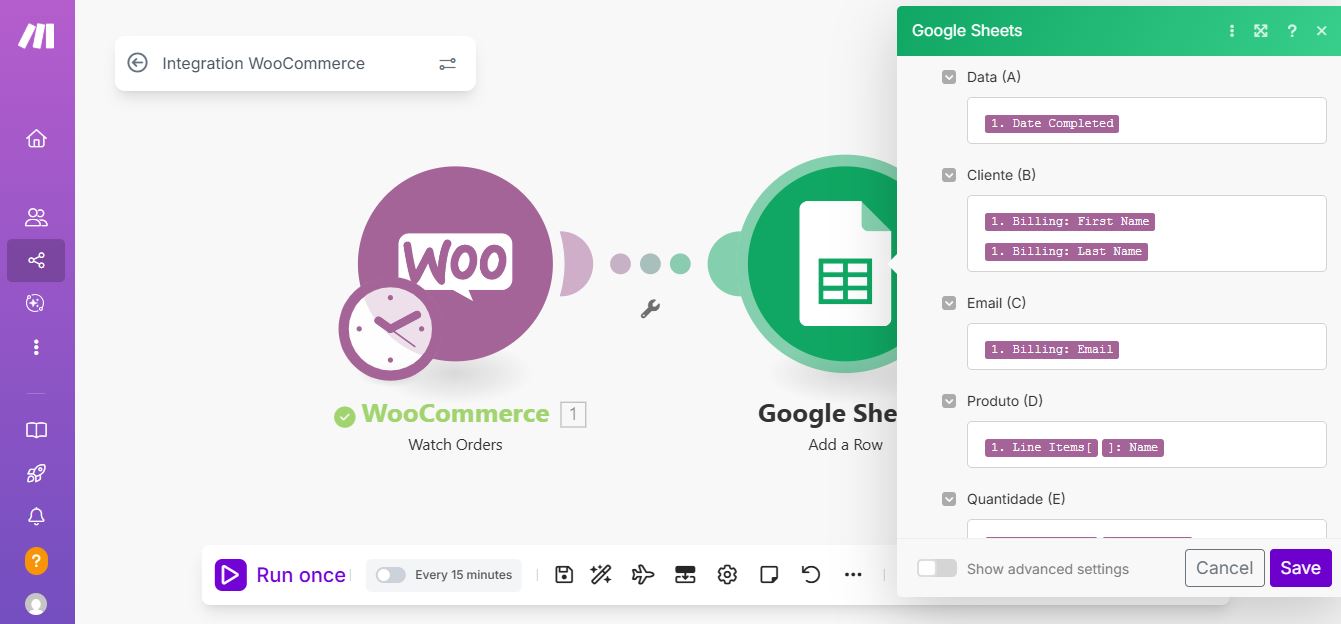Select the Billing: Last Name pill

click(x=1066, y=251)
